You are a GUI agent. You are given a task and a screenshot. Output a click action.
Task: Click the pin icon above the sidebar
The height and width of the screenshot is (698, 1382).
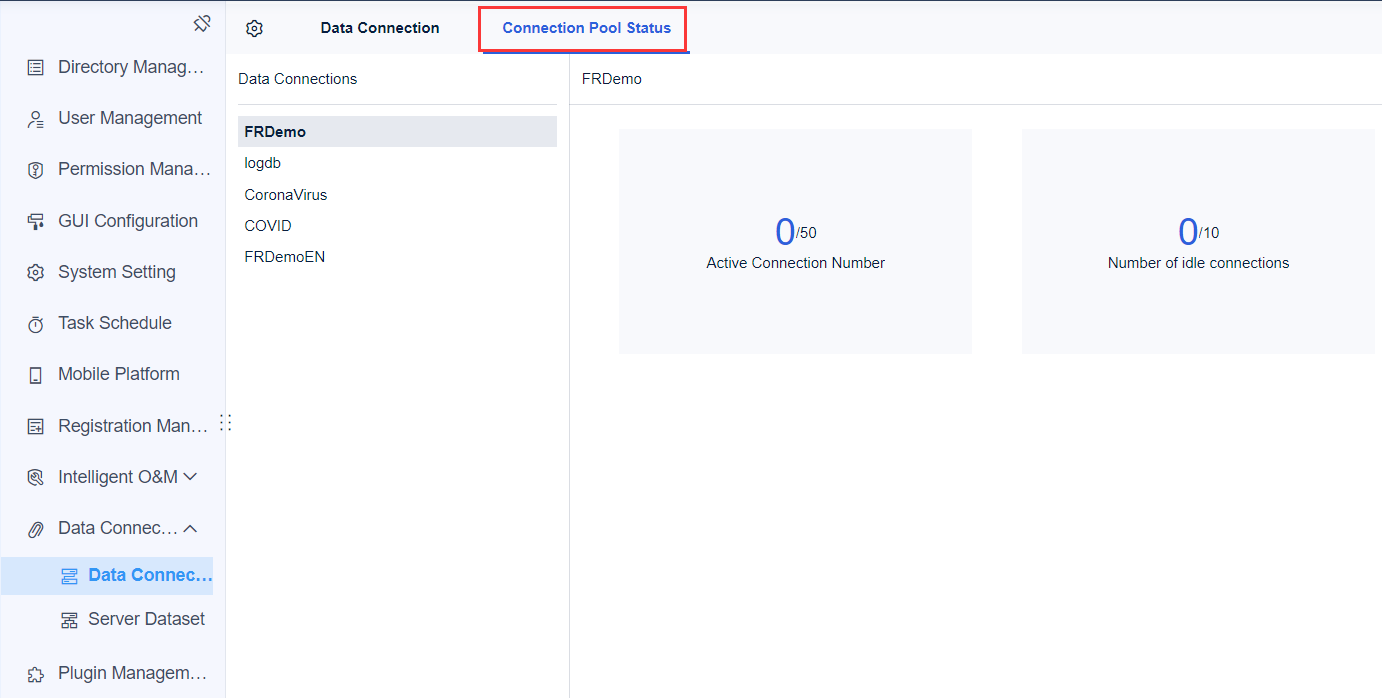coord(202,22)
